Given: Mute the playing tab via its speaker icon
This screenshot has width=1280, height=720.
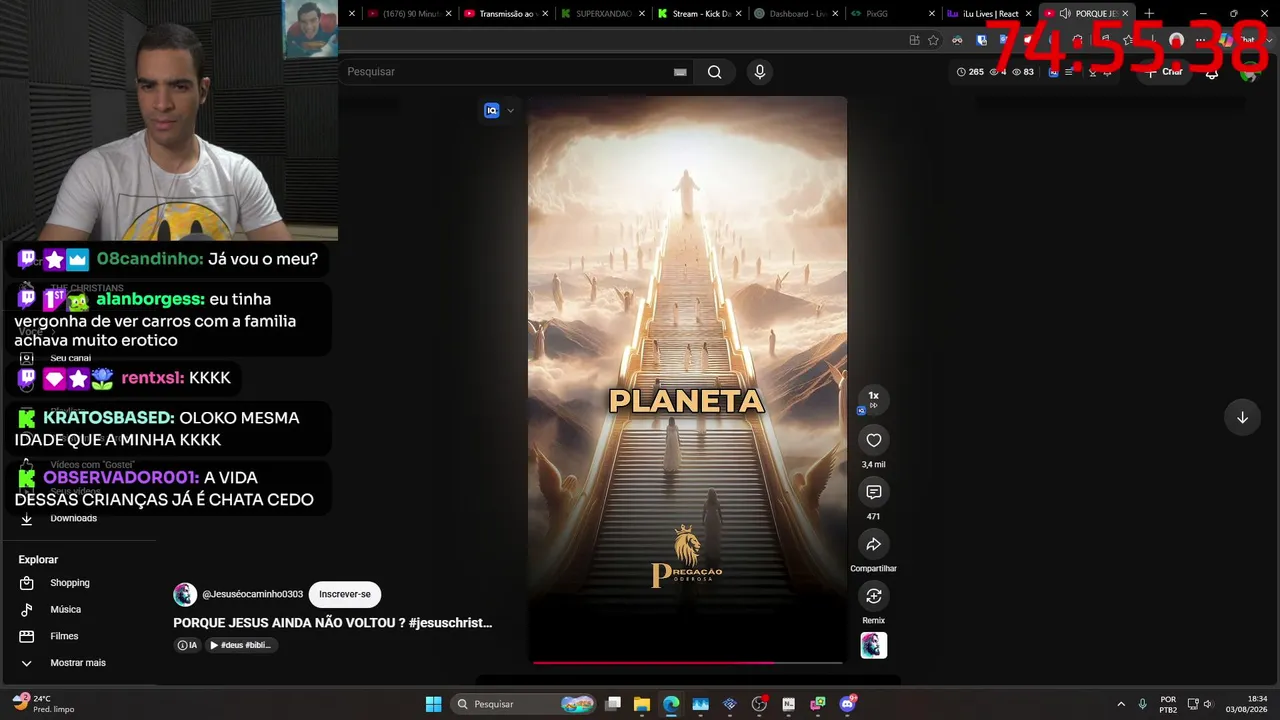Looking at the screenshot, I should point(1065,14).
